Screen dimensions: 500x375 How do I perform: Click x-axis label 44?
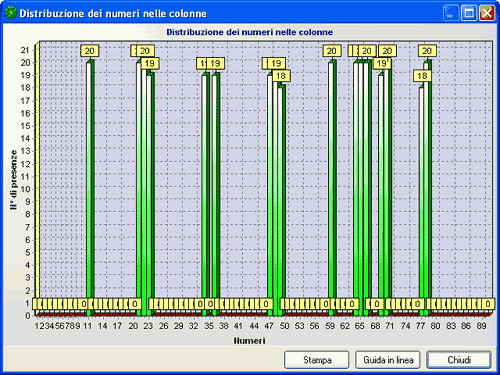[254, 326]
